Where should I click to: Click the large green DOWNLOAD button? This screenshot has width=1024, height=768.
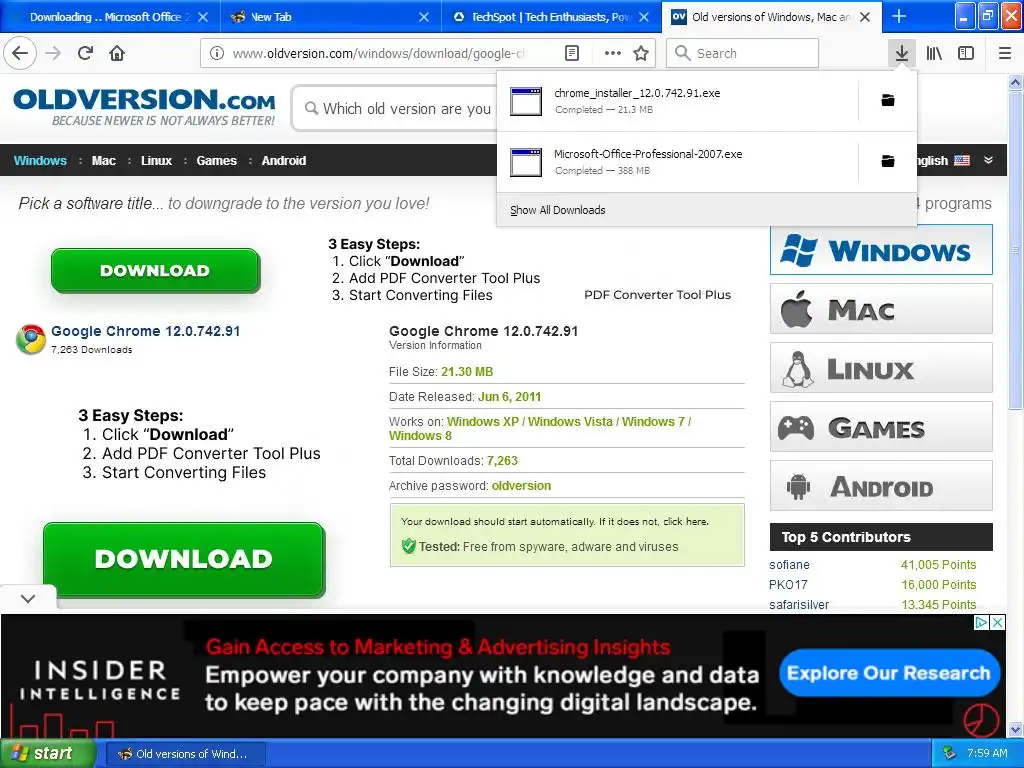tap(184, 559)
